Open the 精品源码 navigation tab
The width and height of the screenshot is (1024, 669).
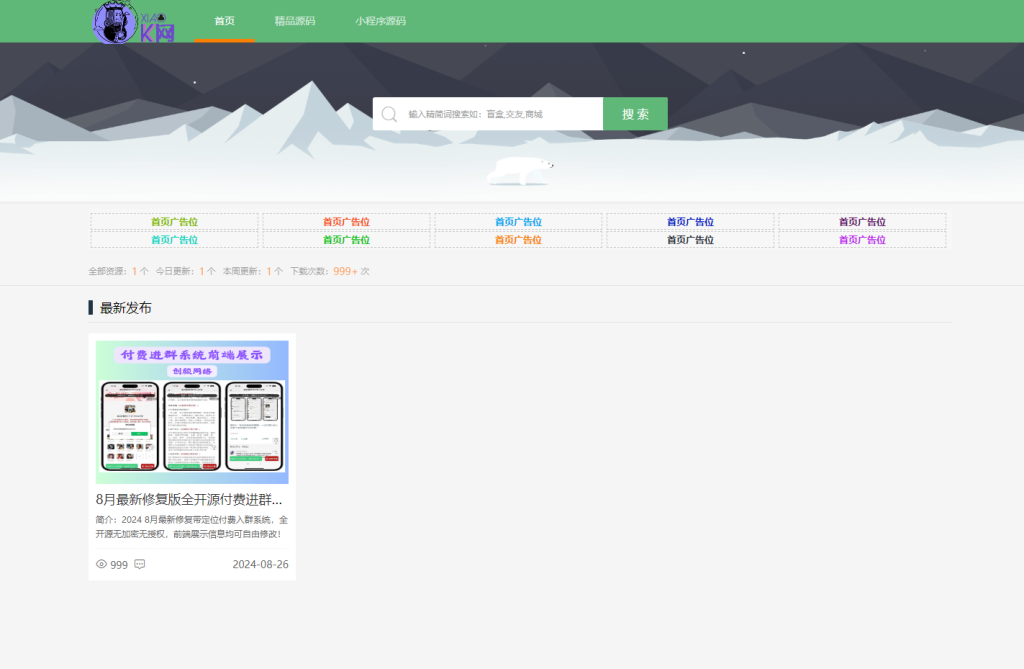pyautogui.click(x=295, y=21)
